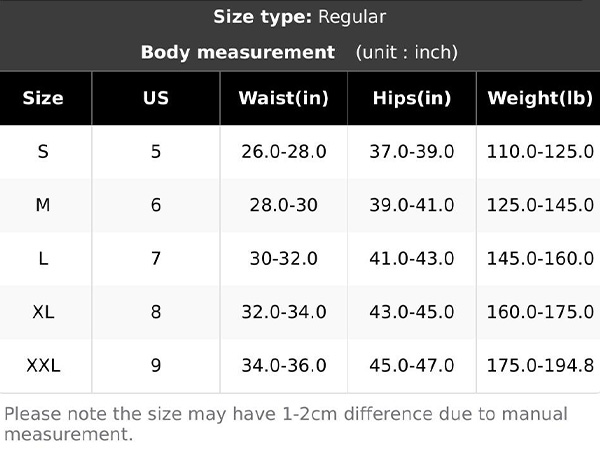This screenshot has width=600, height=450.
Task: Click the (unit : inch) label
Action: [407, 52]
